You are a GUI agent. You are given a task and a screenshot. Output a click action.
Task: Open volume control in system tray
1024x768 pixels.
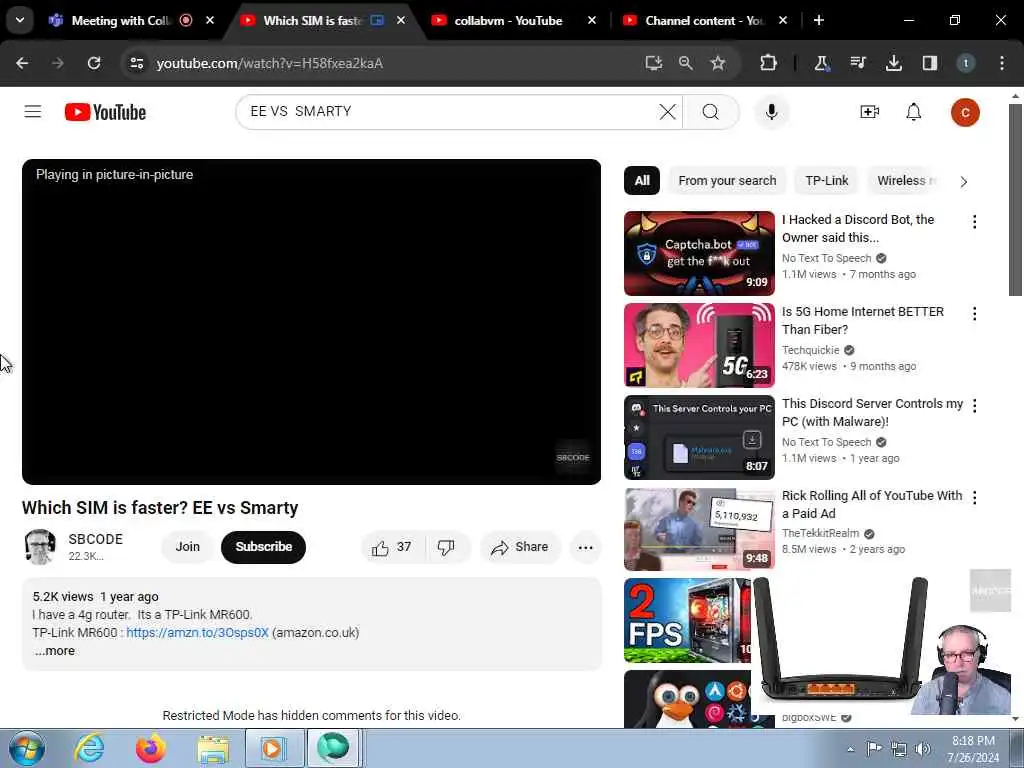pyautogui.click(x=923, y=749)
